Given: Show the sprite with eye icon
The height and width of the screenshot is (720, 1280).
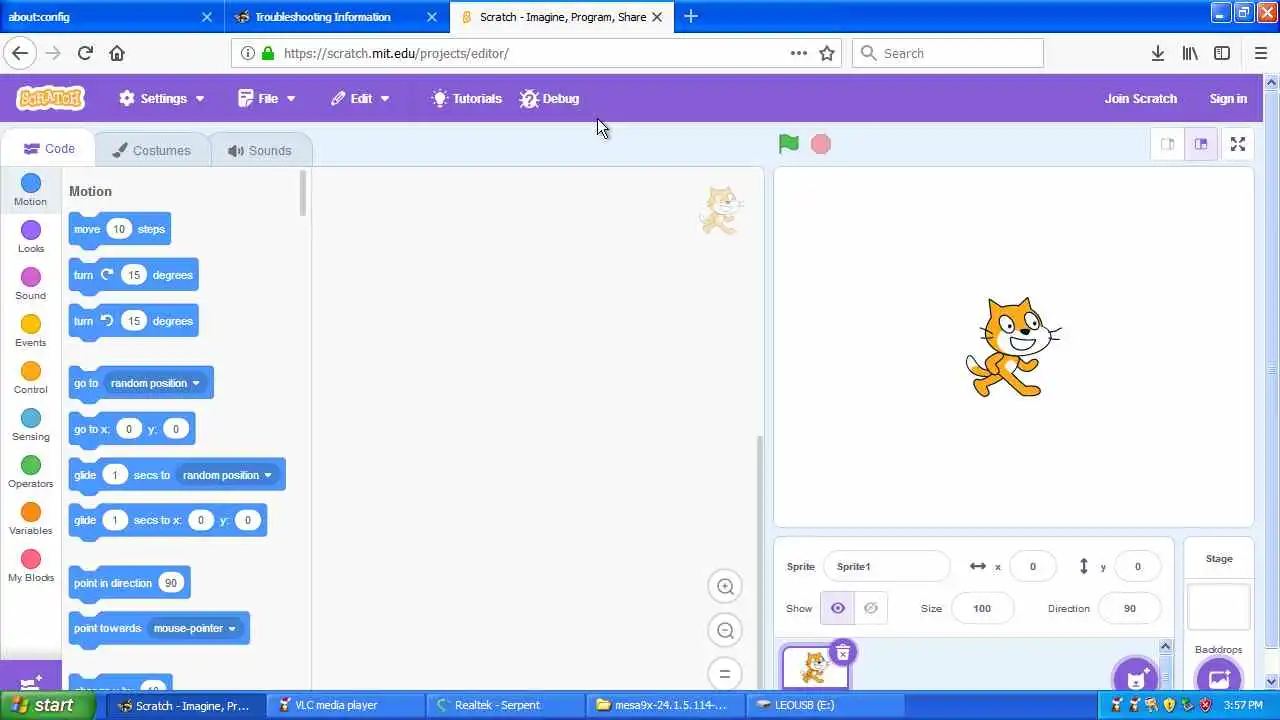Looking at the screenshot, I should coord(838,608).
